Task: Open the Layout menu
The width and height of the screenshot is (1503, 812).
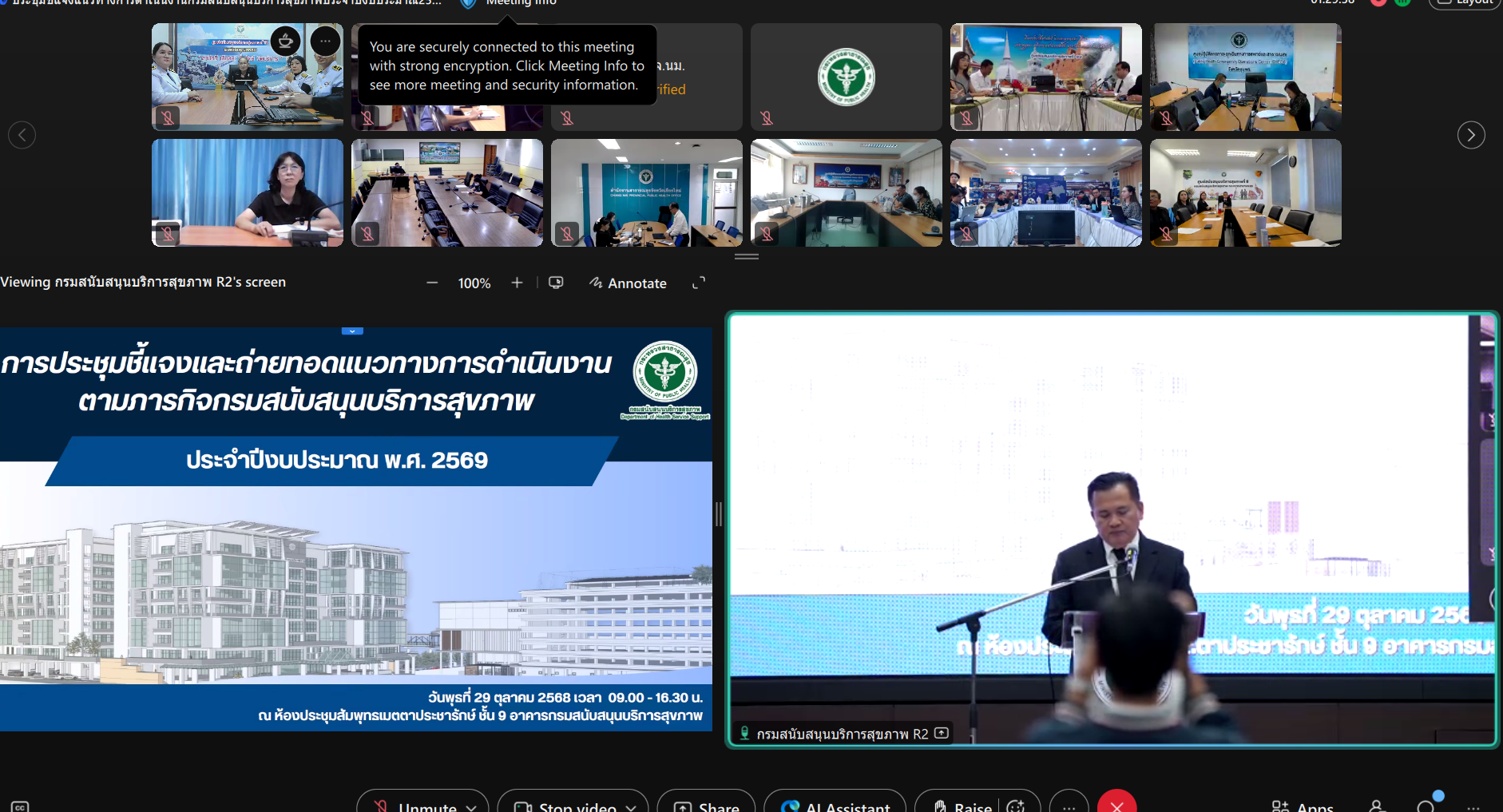Action: pyautogui.click(x=1465, y=2)
